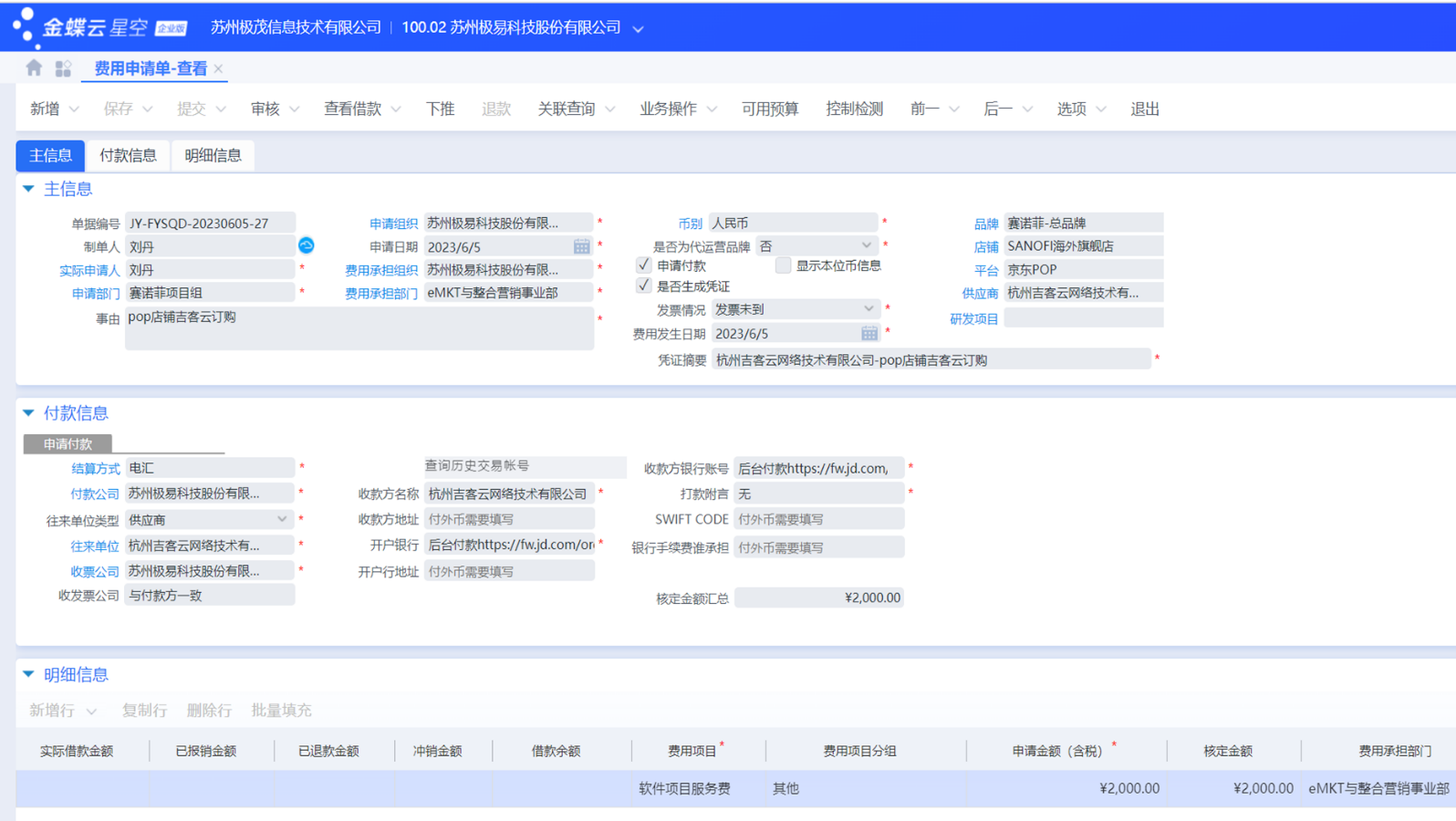Collapse the 付款信息 section
Viewport: 1456px width, 821px height.
coord(28,413)
